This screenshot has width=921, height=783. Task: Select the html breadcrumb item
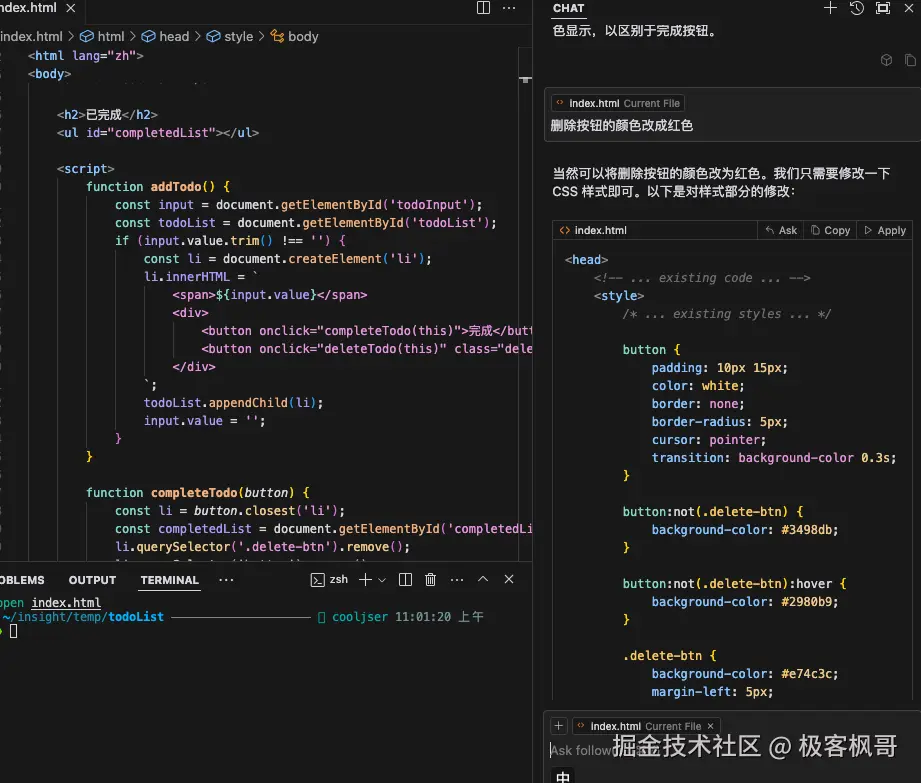[103, 36]
